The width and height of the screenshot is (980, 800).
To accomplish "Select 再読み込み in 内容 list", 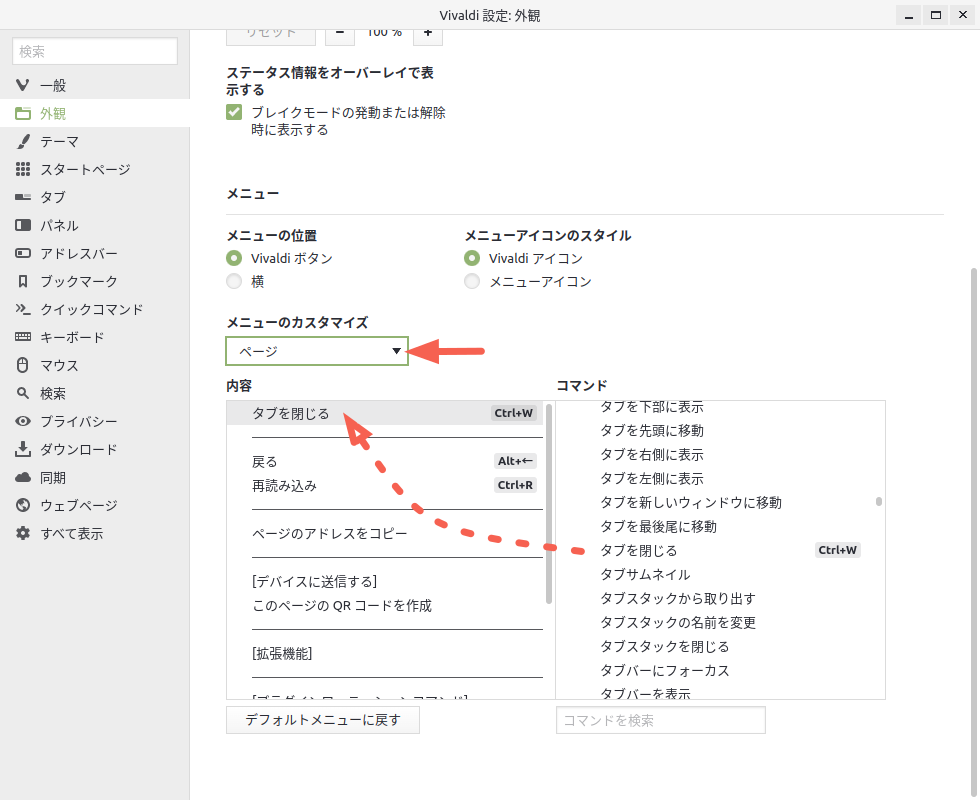I will click(384, 486).
